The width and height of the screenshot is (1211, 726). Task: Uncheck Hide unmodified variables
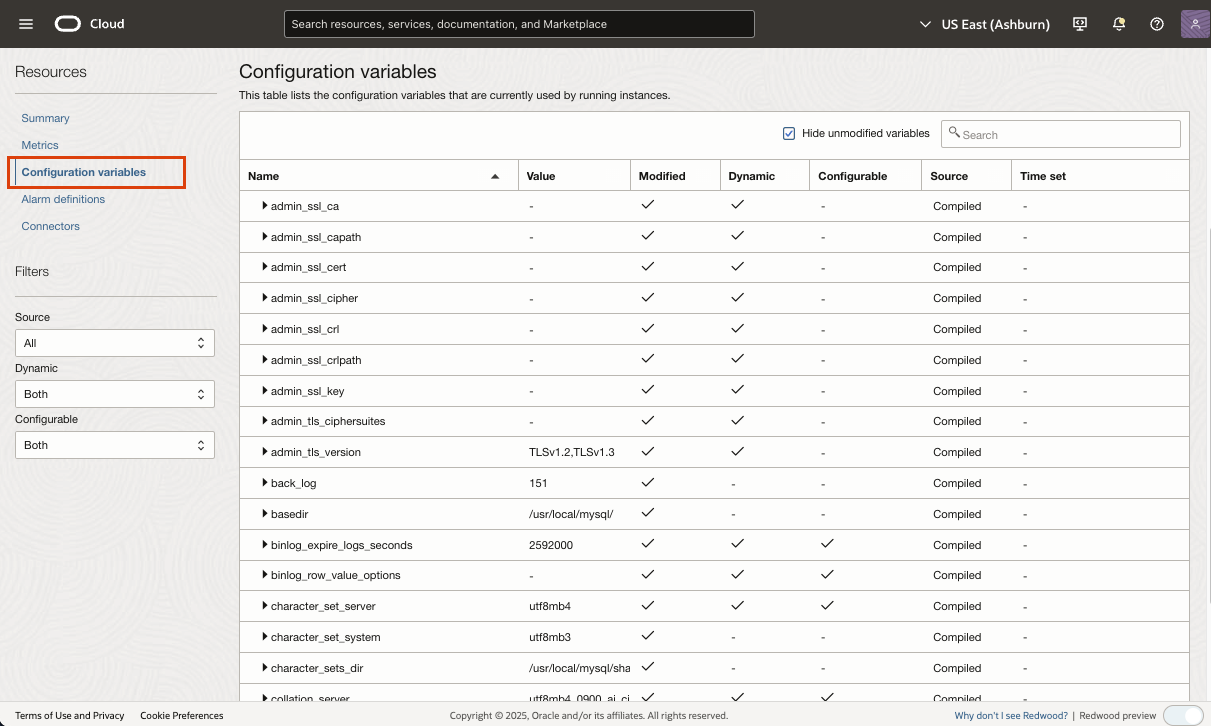789,132
